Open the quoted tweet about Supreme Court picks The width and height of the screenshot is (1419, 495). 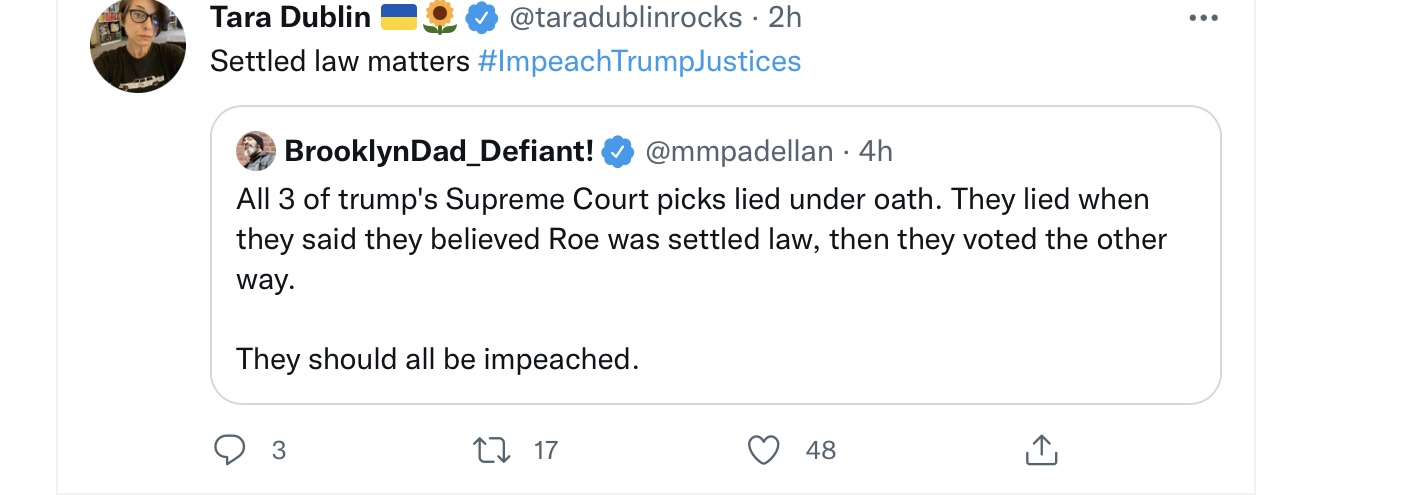click(716, 255)
